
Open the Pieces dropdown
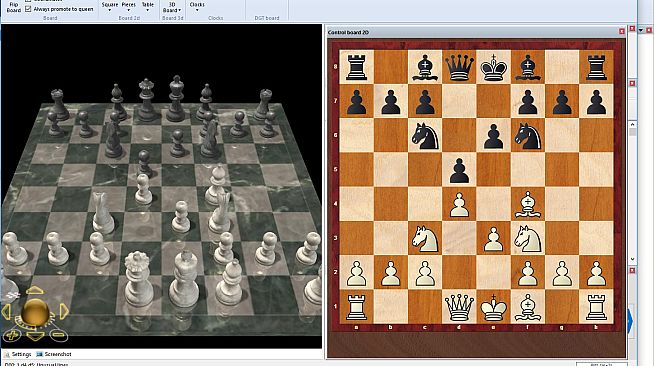coord(128,7)
